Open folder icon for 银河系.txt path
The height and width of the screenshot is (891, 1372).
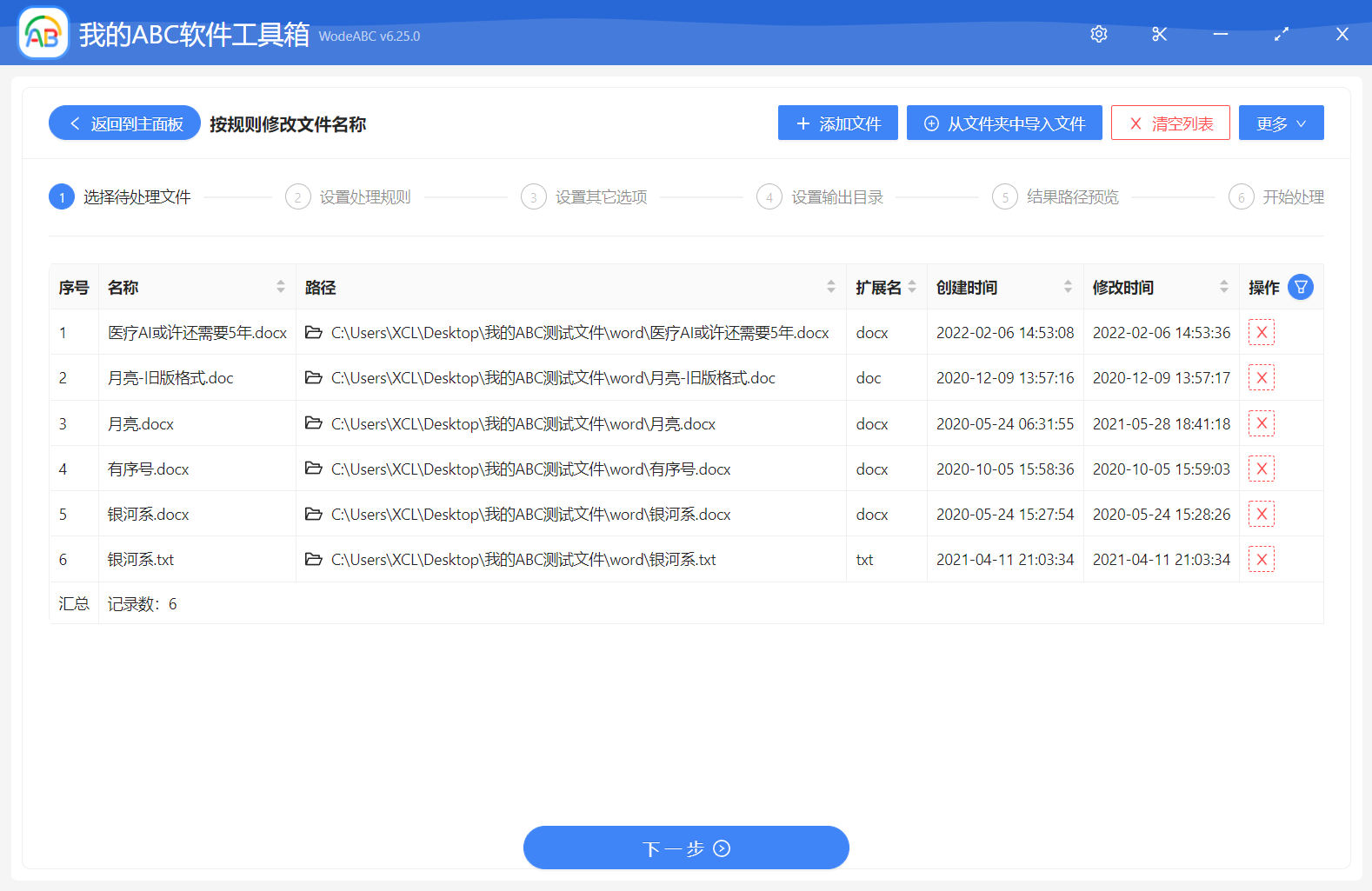tap(314, 559)
